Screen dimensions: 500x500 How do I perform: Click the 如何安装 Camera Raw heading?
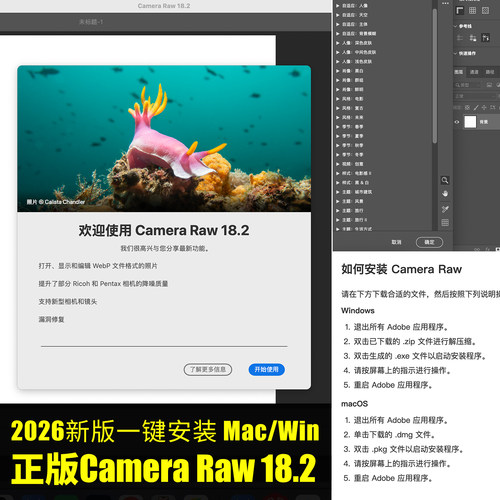[402, 269]
